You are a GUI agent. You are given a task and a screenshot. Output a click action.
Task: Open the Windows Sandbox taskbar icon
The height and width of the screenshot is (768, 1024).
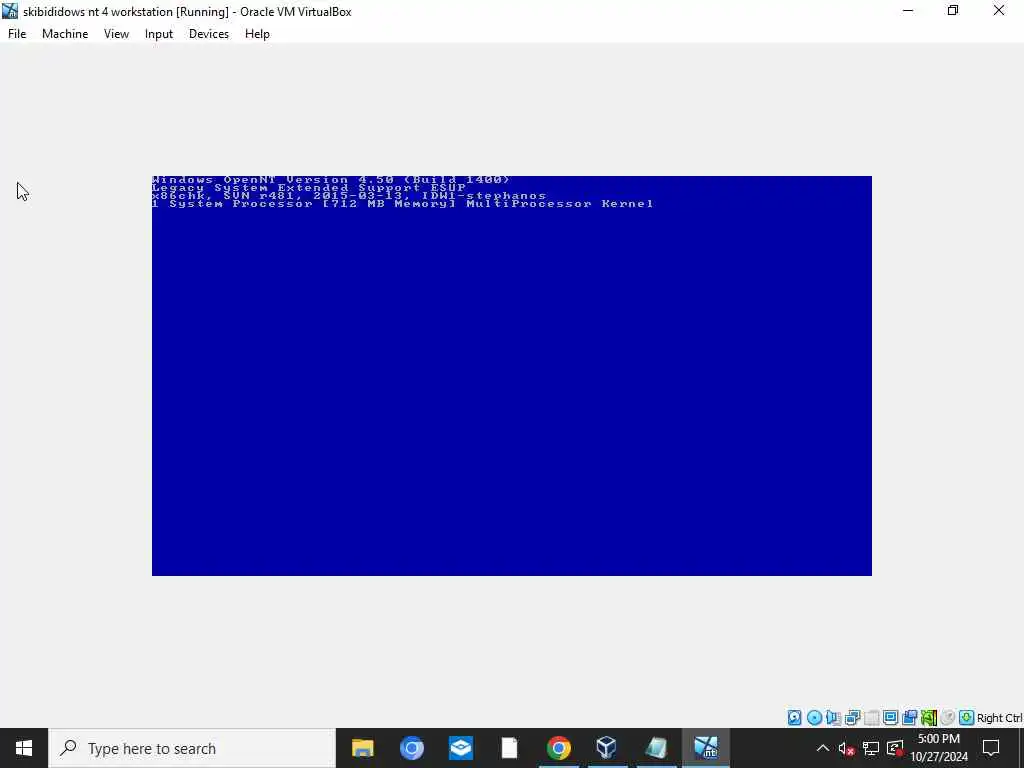click(x=460, y=748)
